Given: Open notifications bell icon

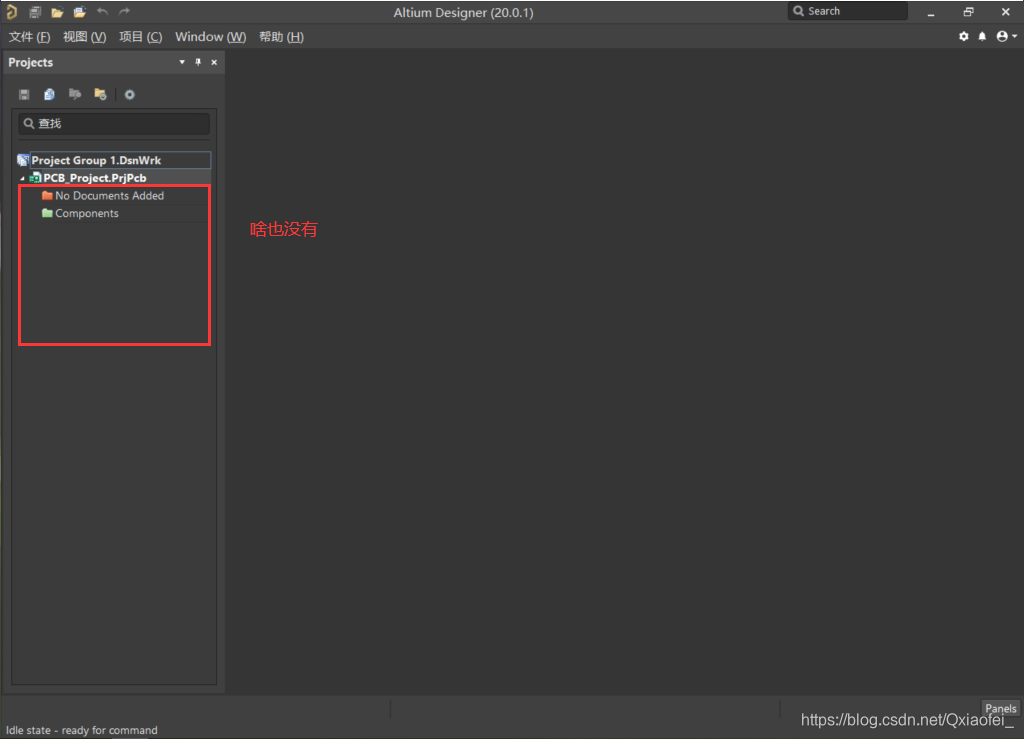Looking at the screenshot, I should [x=982, y=37].
